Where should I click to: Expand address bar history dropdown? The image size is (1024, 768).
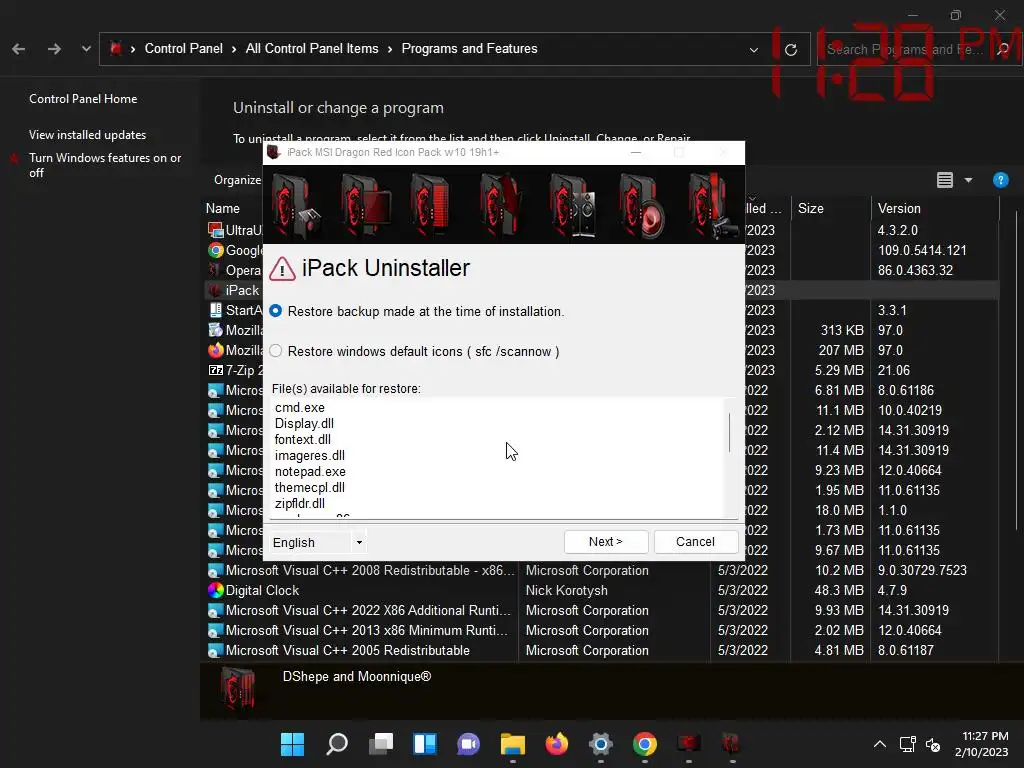click(x=754, y=50)
